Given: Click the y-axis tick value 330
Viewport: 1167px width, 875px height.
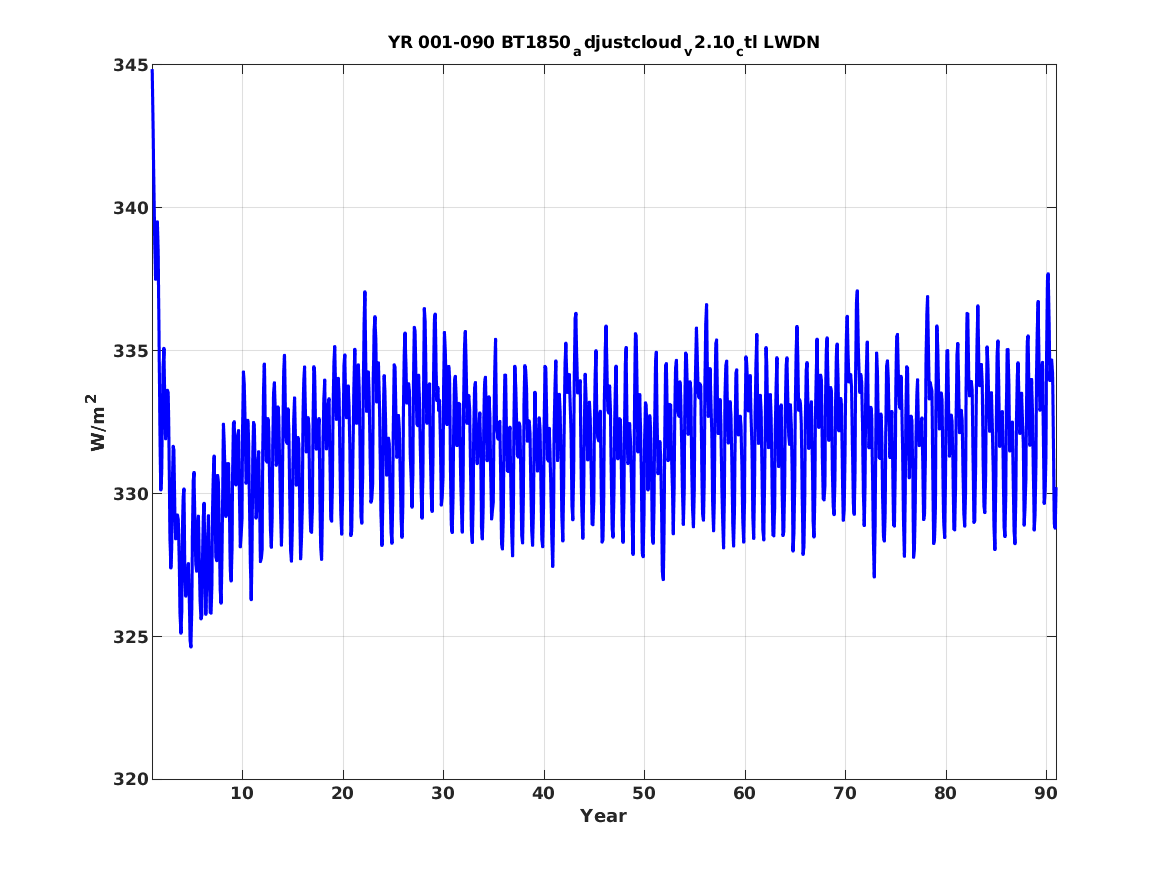Looking at the screenshot, I should pos(131,493).
